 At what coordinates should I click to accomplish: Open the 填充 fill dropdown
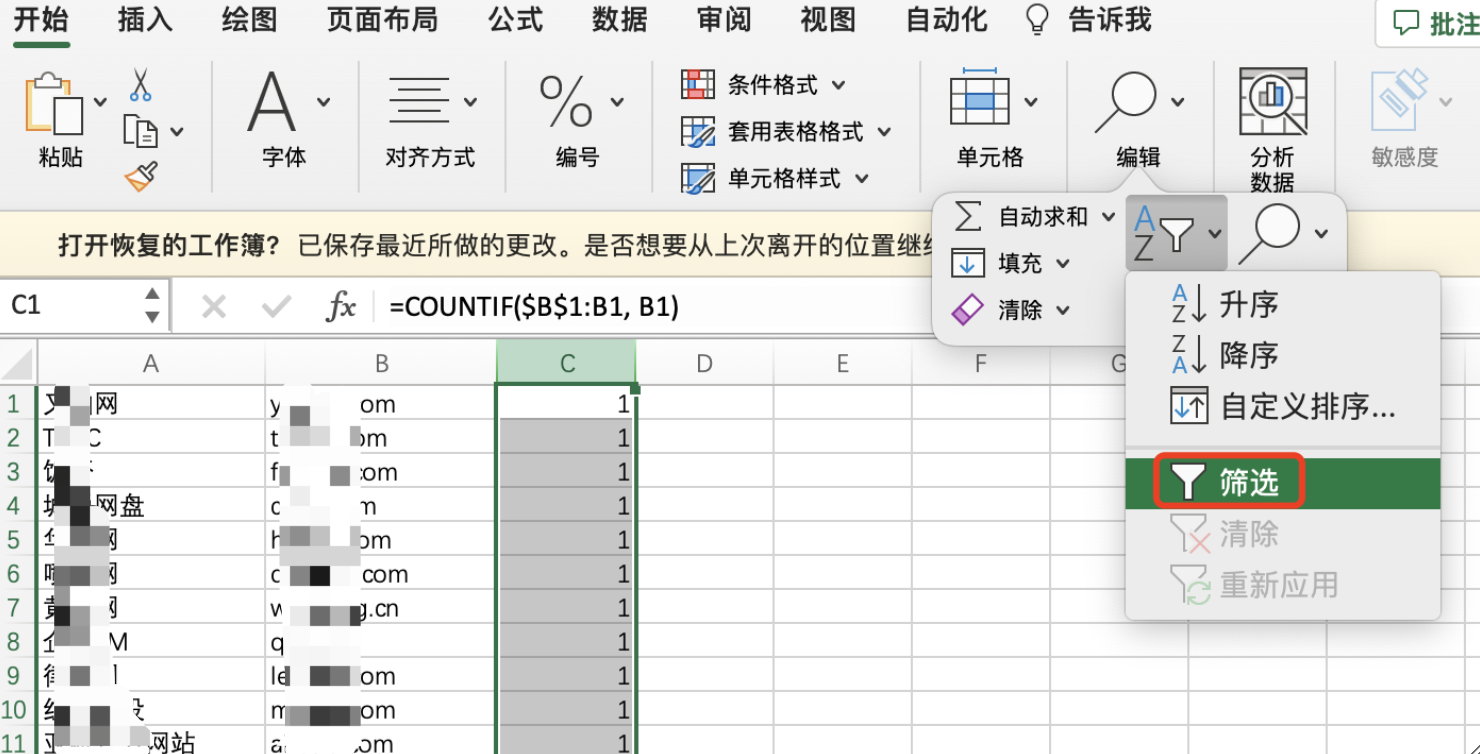[1062, 264]
